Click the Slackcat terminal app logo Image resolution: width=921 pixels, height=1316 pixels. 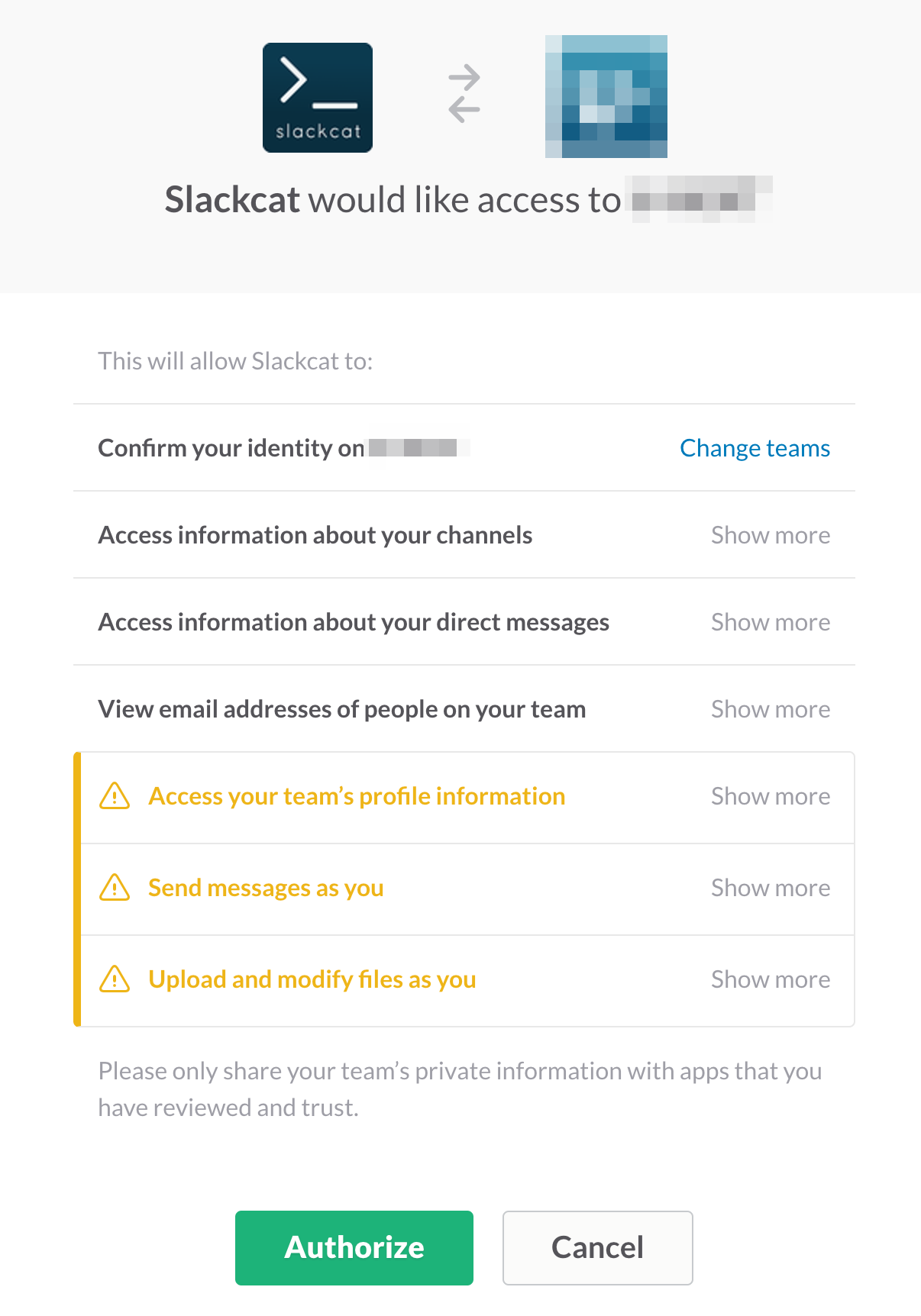(318, 98)
